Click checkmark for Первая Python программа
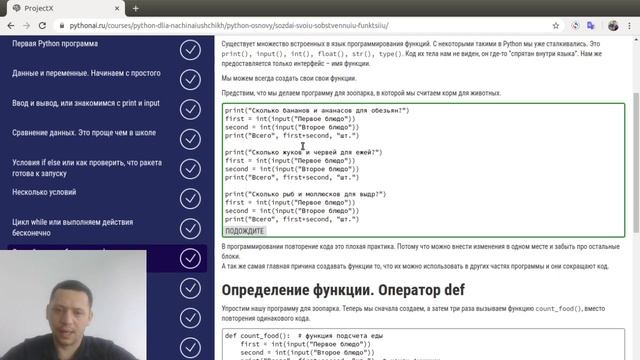 190,50
